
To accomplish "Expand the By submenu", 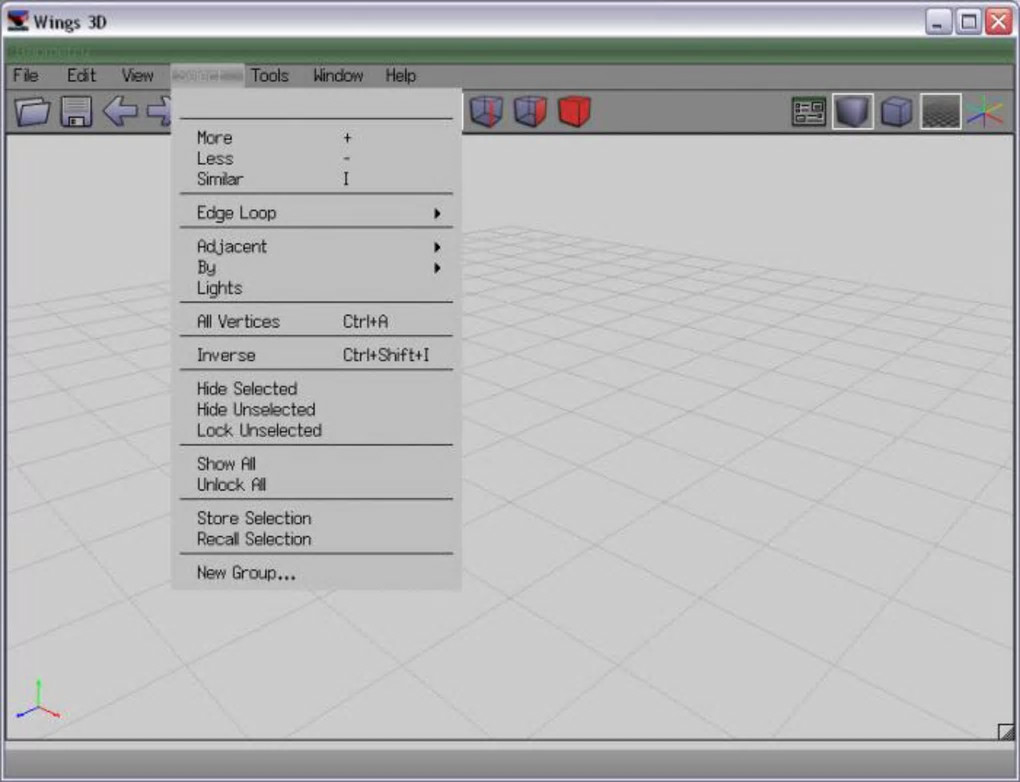I will tap(316, 267).
